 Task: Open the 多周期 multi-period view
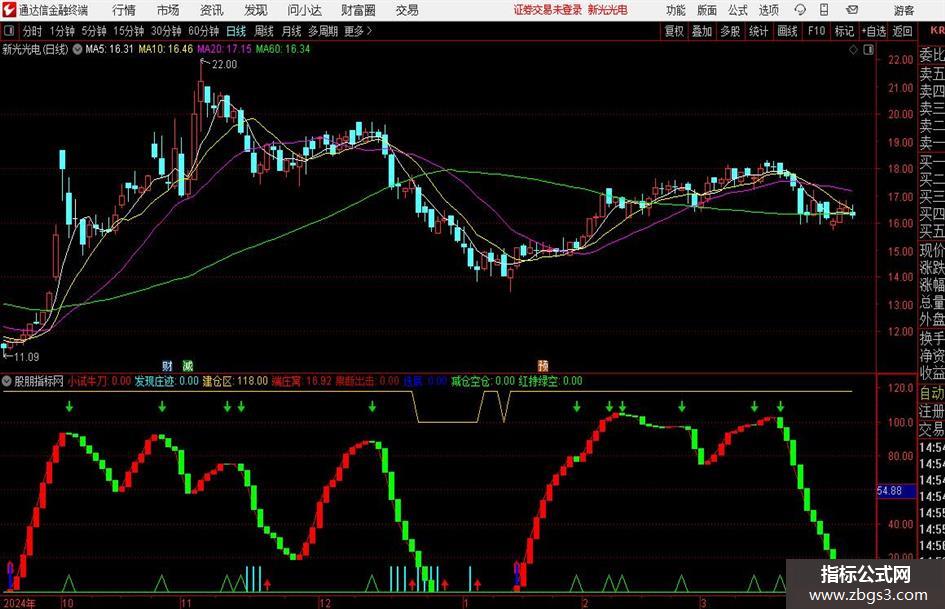click(323, 31)
